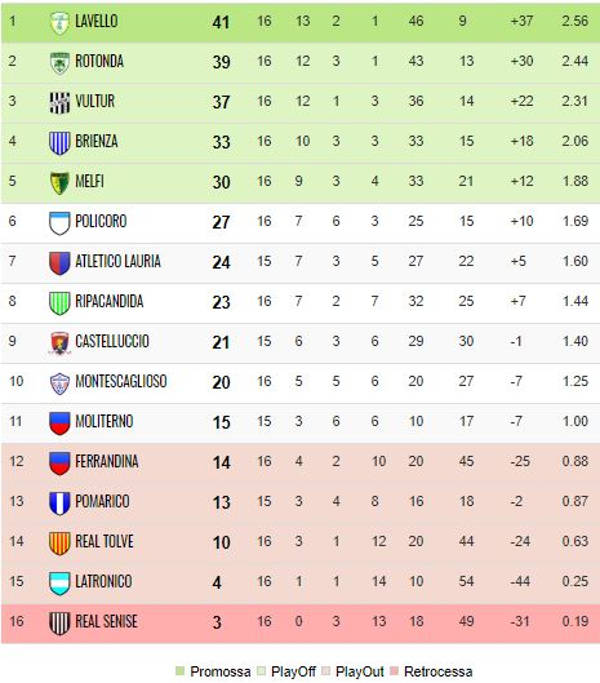Image resolution: width=600 pixels, height=683 pixels.
Task: Open the FERRANDINA team link
Action: 107,462
